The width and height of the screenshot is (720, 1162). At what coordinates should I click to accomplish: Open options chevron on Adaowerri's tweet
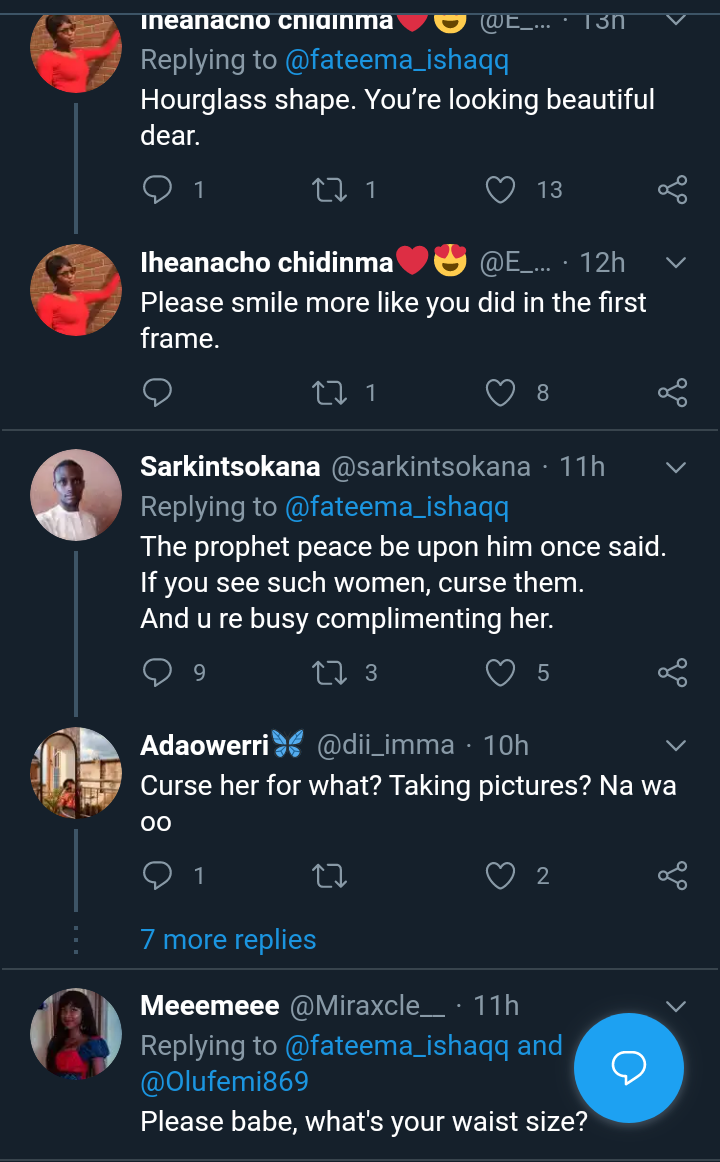(x=676, y=745)
